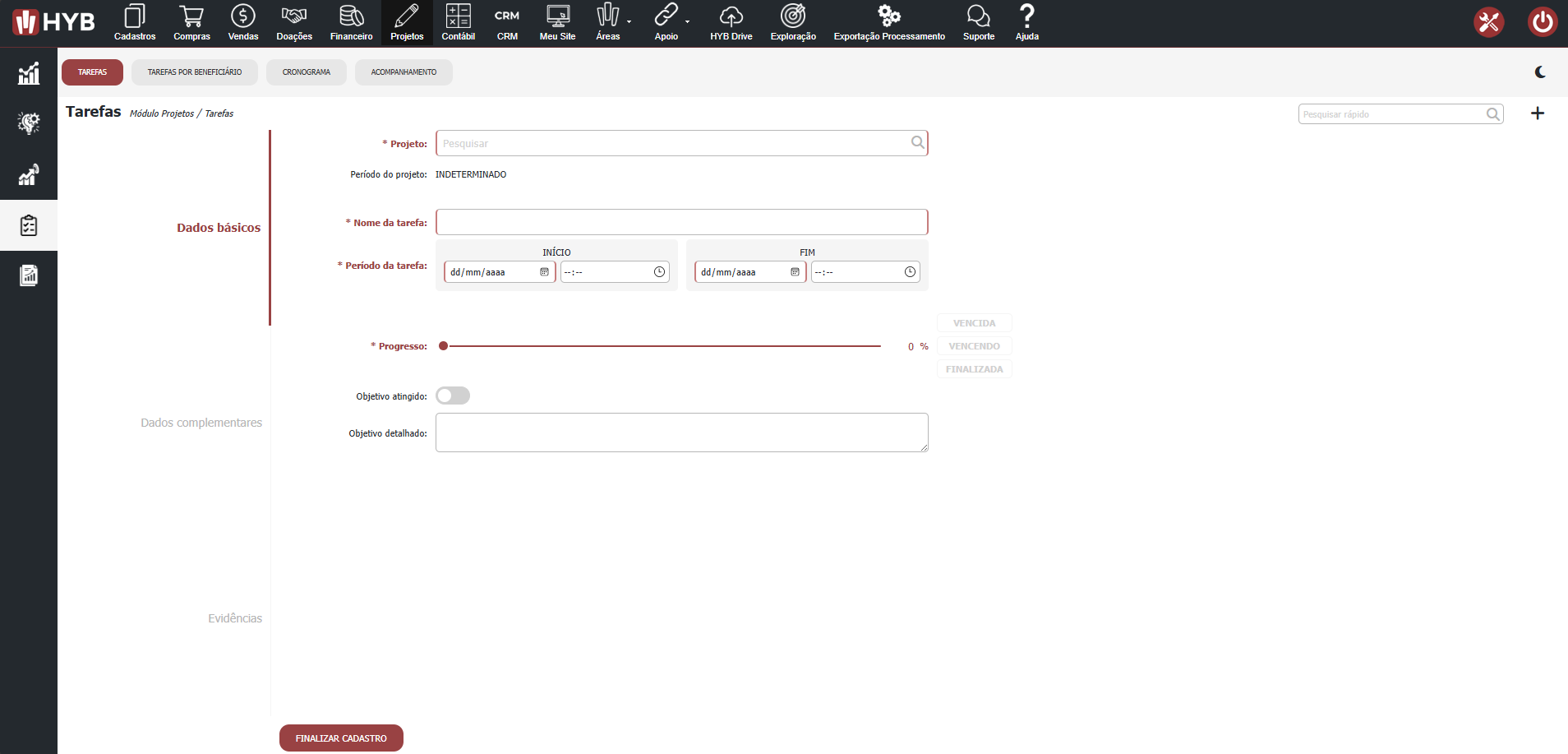Toggle dark mode moon icon
1568x754 pixels.
tap(1540, 72)
